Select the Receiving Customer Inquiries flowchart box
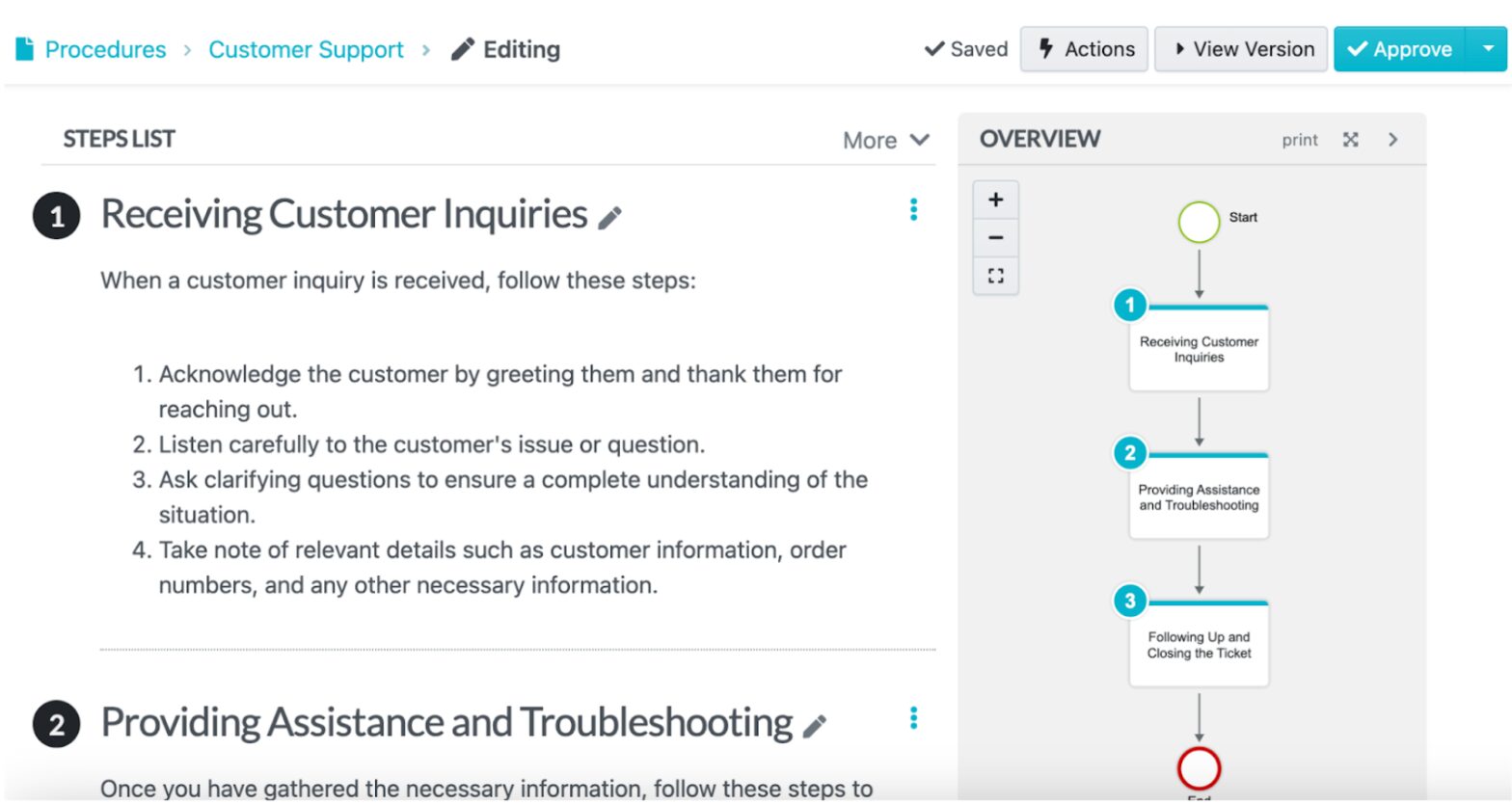 1199,349
